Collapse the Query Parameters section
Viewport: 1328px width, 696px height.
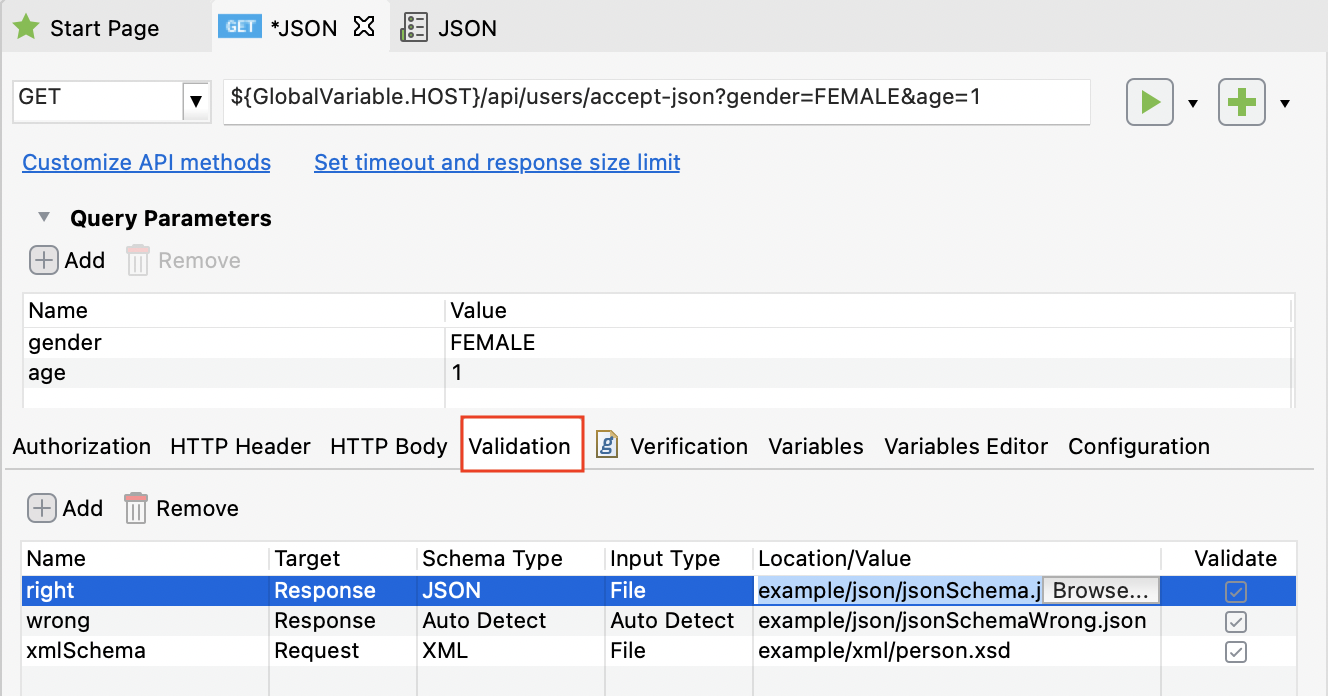tap(42, 218)
